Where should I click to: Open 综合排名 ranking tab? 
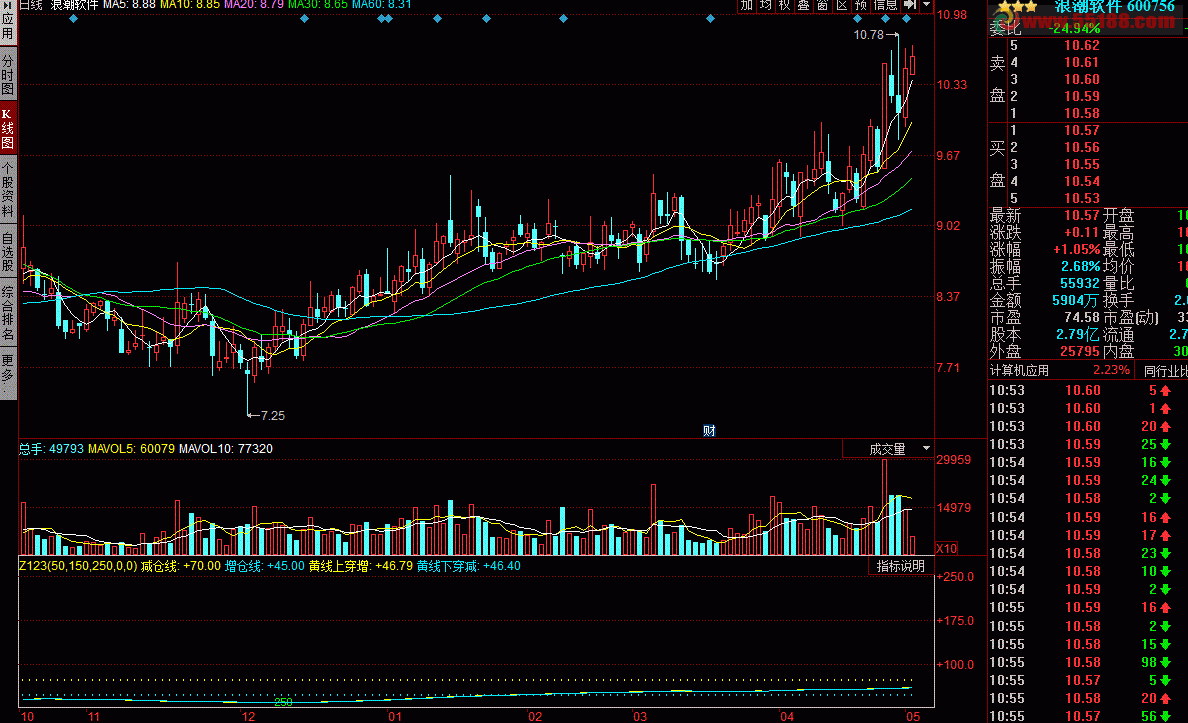click(8, 313)
